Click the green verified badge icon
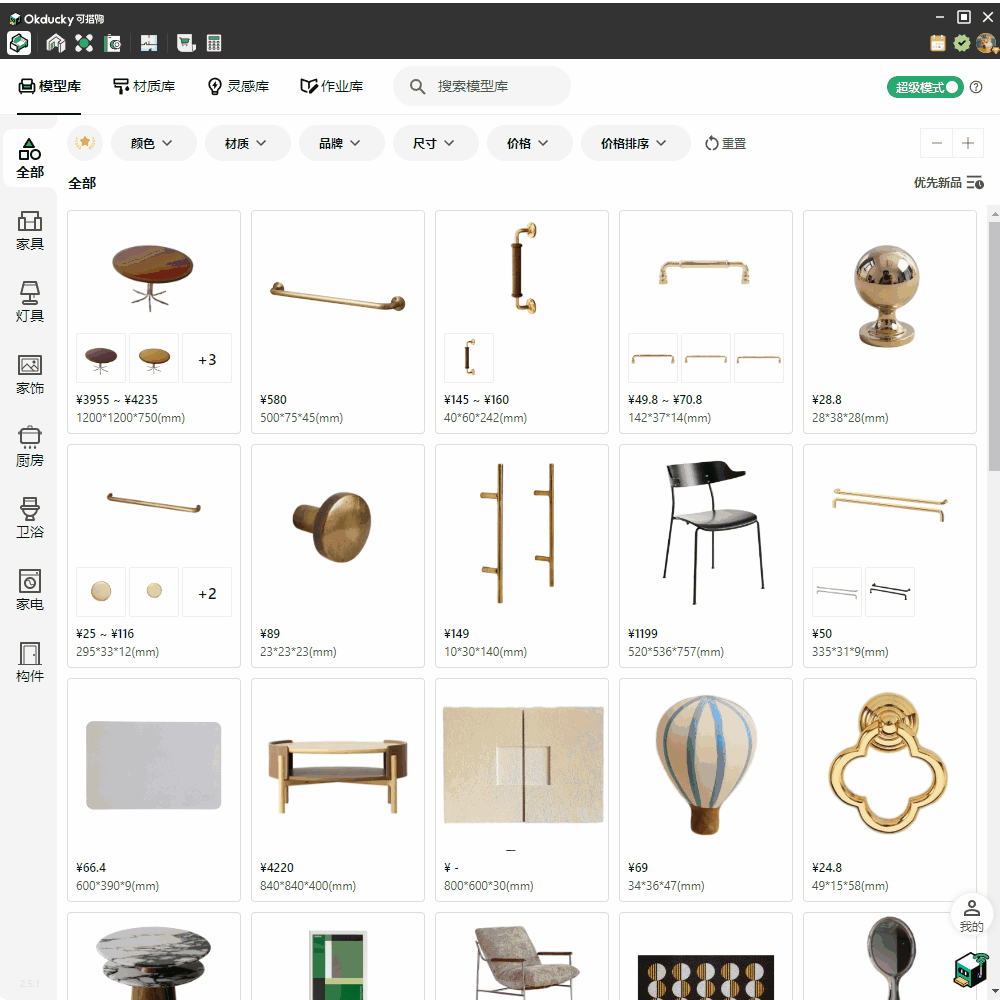 click(x=961, y=43)
